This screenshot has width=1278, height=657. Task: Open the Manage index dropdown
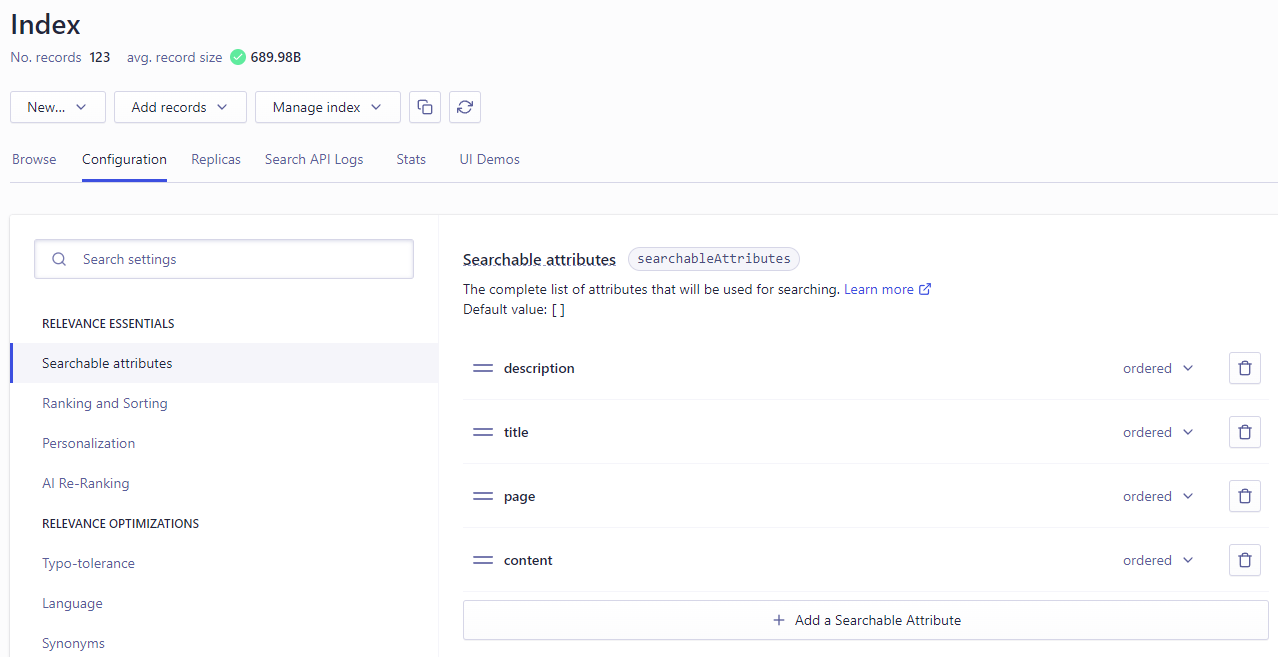coord(327,107)
